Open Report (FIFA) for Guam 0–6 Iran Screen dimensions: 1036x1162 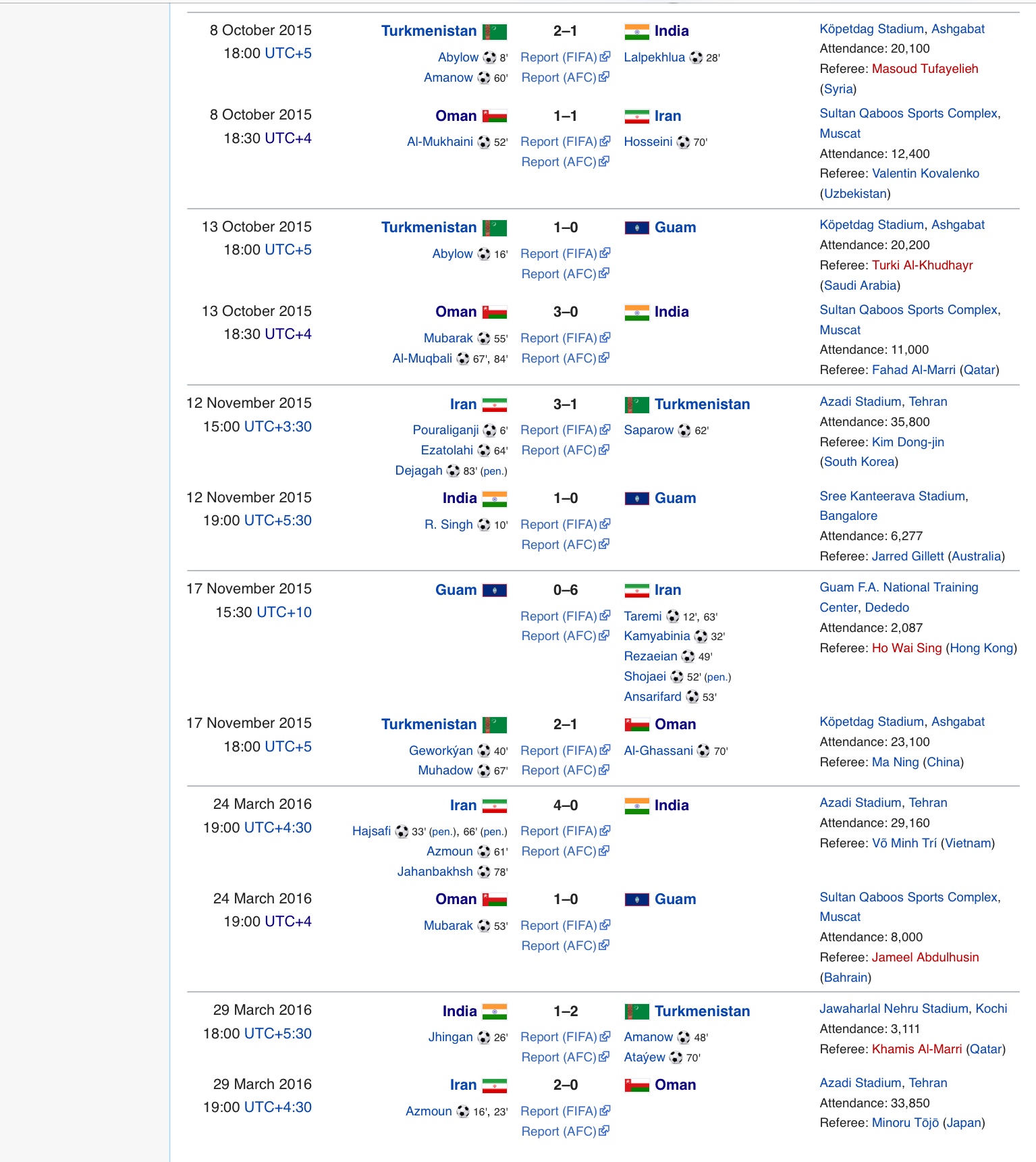[x=559, y=616]
